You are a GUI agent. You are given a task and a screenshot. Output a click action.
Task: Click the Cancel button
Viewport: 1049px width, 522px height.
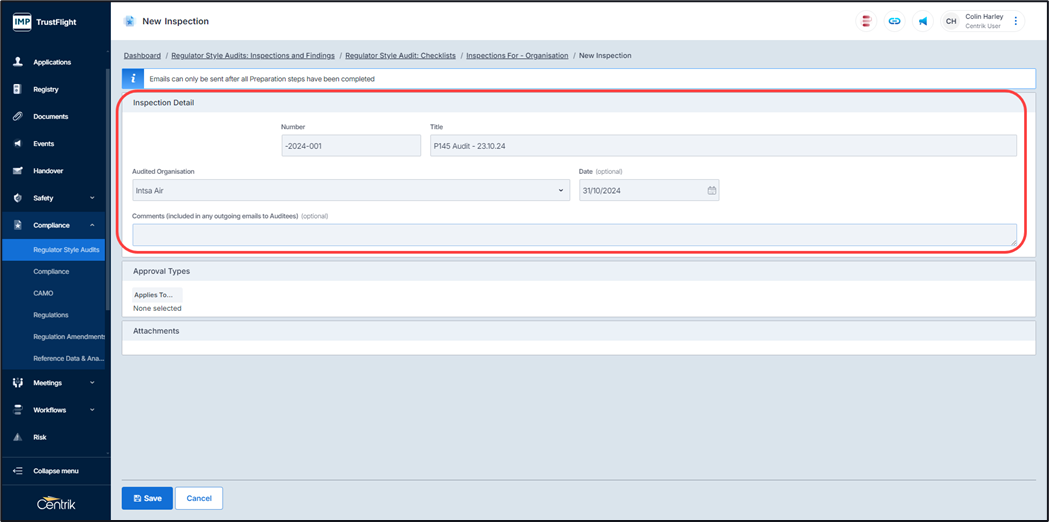(199, 498)
